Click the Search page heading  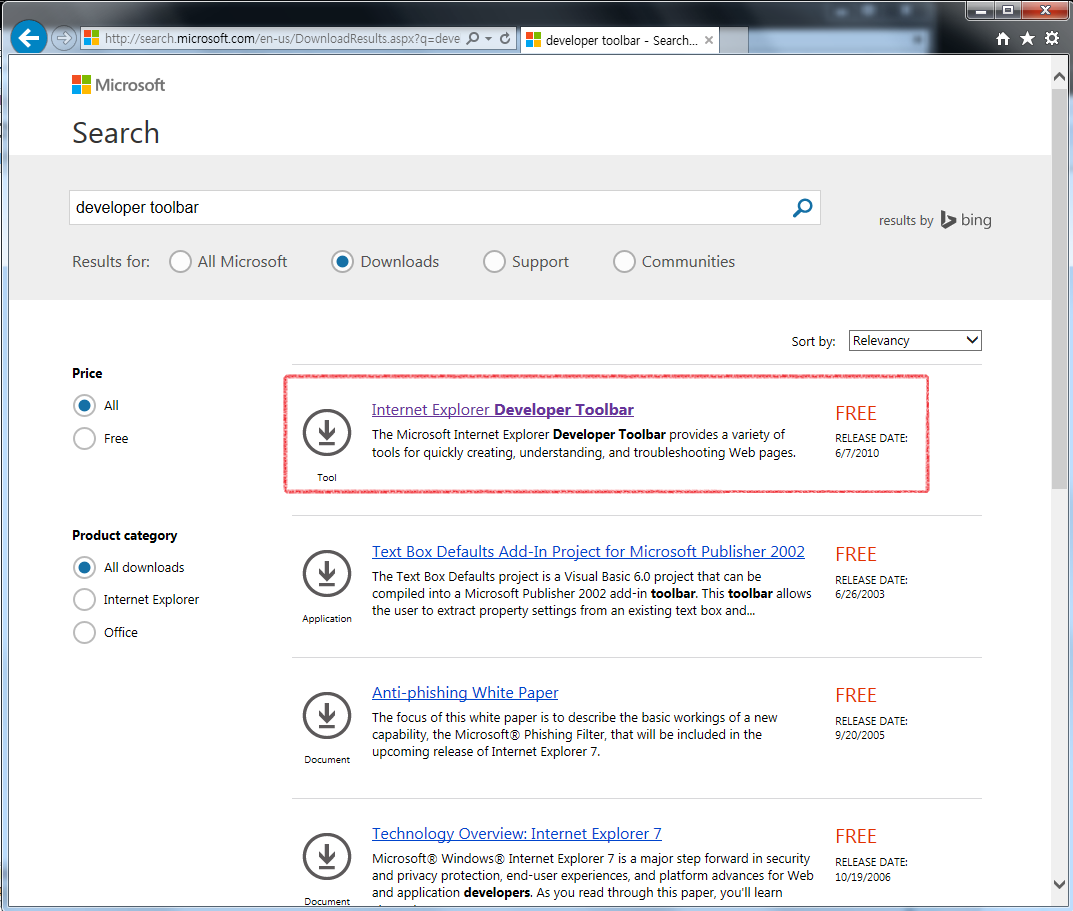(116, 133)
